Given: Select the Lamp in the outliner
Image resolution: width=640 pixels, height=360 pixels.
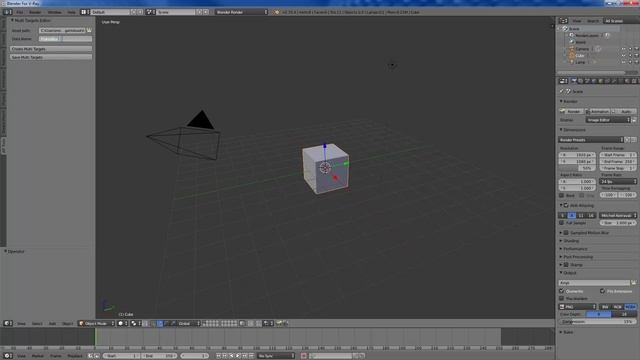Looking at the screenshot, I should 580,62.
